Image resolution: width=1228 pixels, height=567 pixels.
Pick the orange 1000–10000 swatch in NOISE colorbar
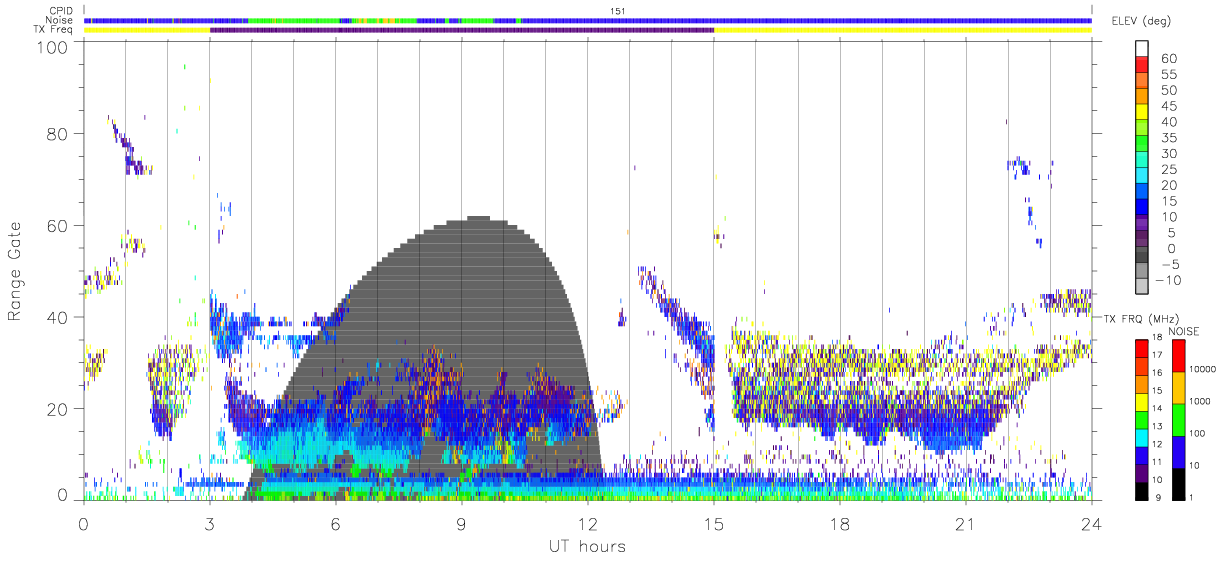tap(1177, 387)
